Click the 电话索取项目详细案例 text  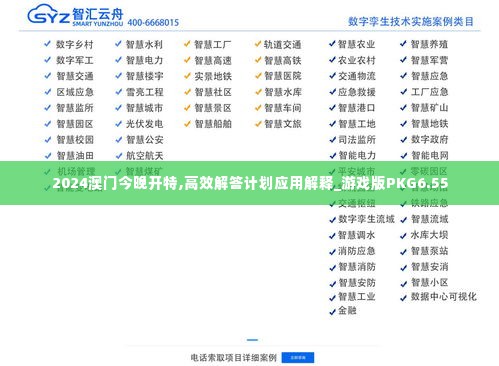tap(234, 358)
